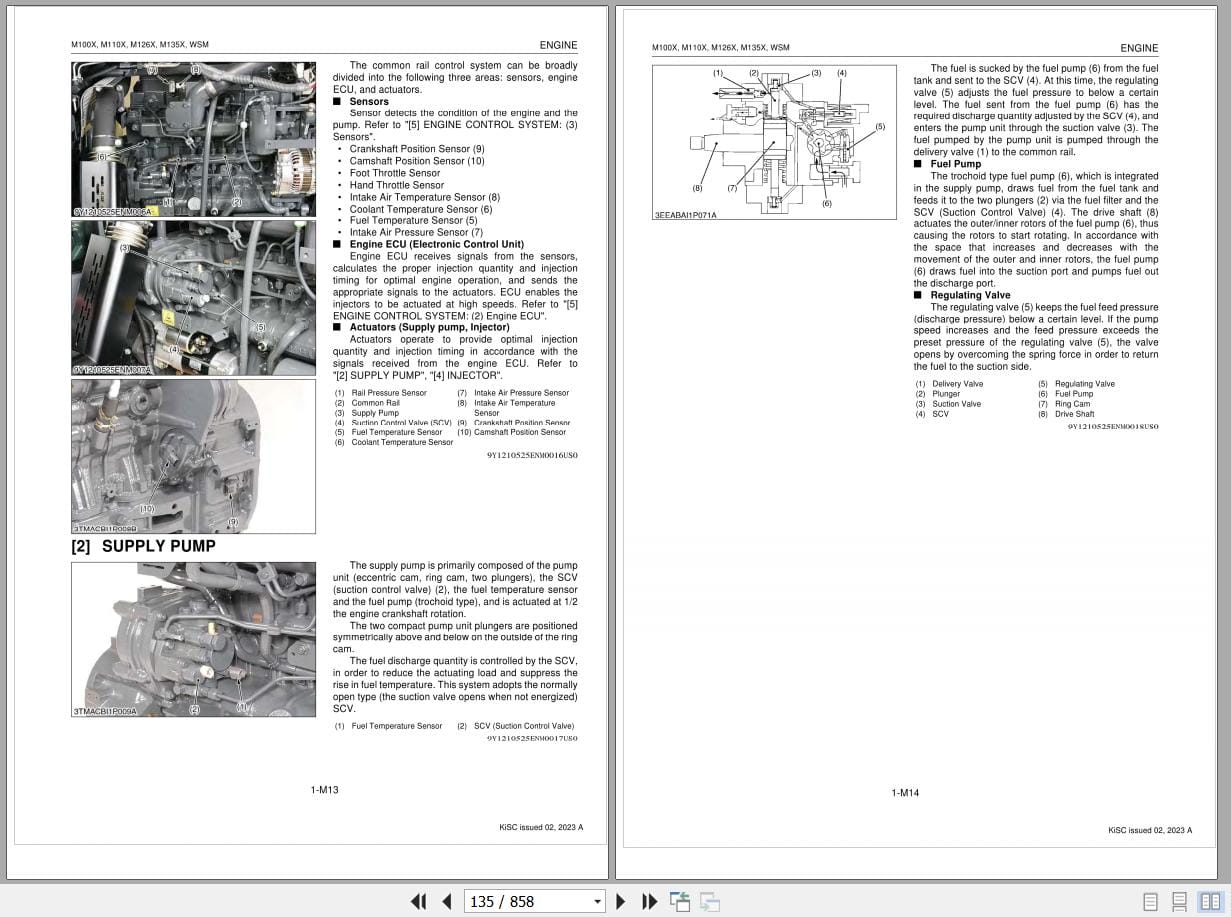Go back one page using the previous page arrow

(447, 901)
